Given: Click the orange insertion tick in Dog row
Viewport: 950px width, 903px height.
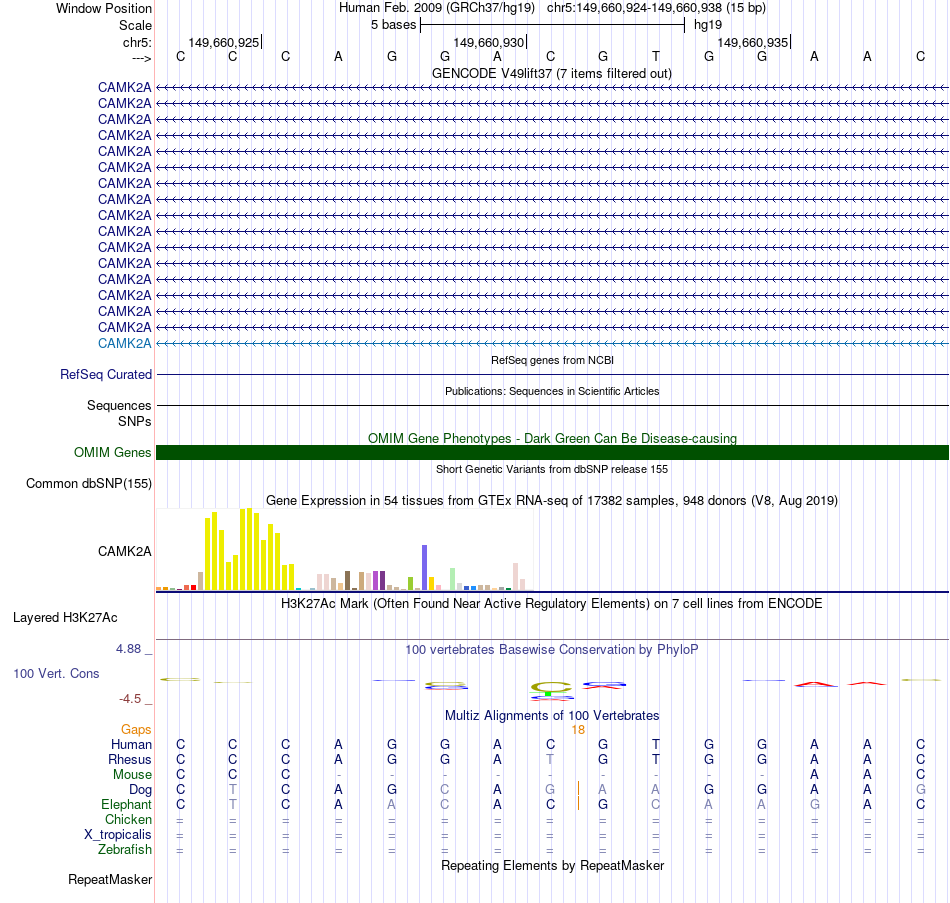Looking at the screenshot, I should (x=579, y=788).
